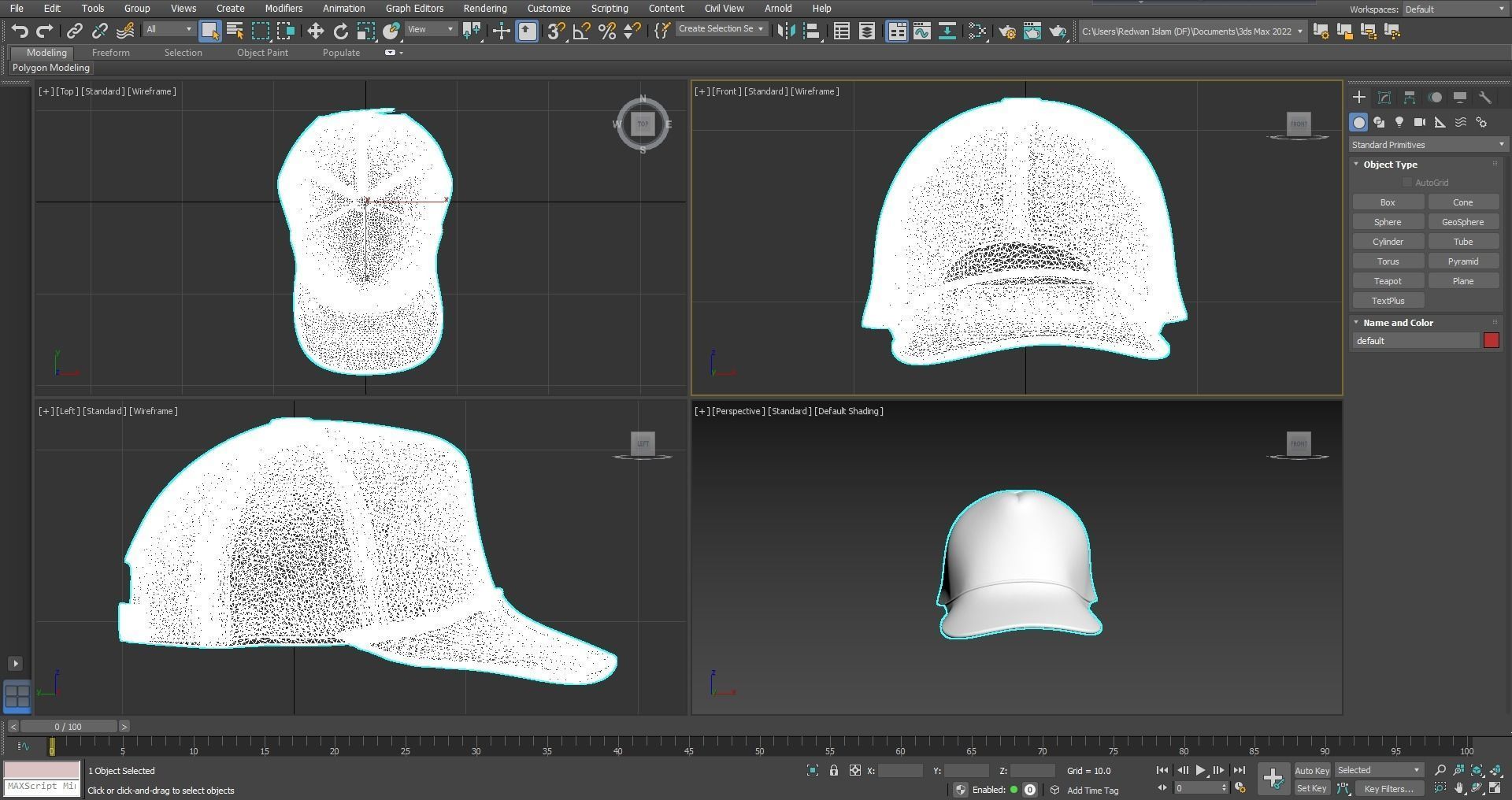Open the Standard Primitives dropdown
The width and height of the screenshot is (1512, 800).
(1429, 145)
